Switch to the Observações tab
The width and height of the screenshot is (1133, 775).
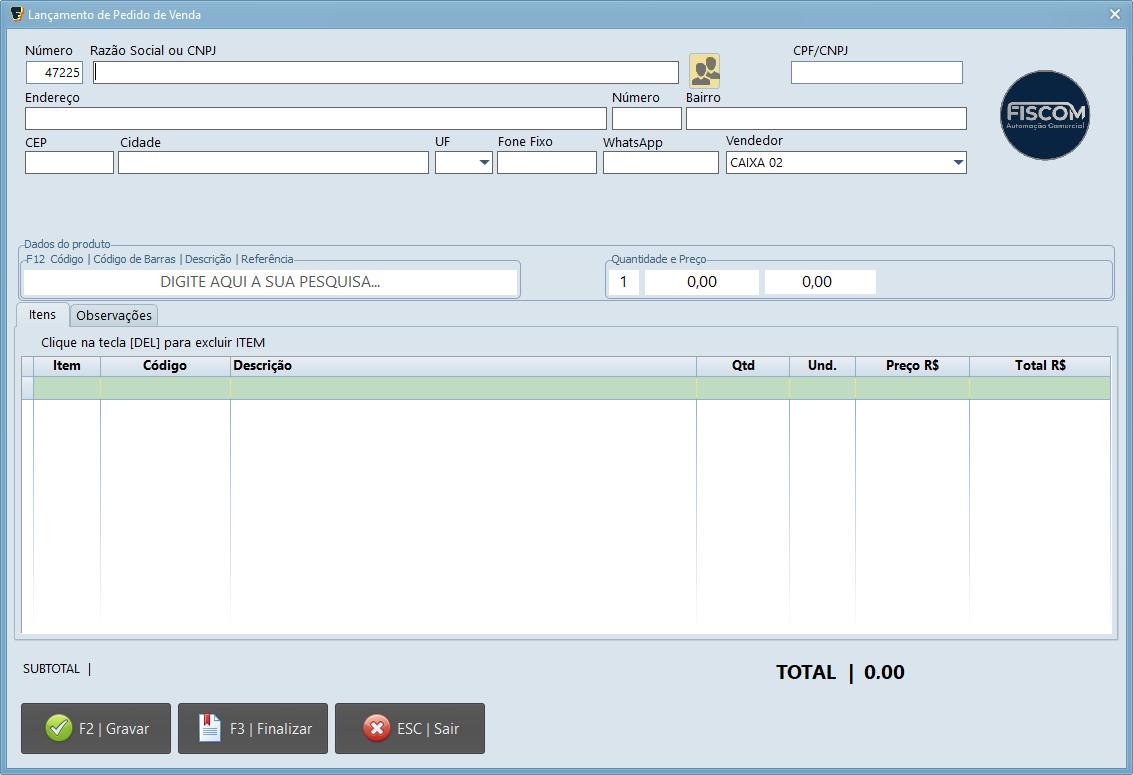(114, 315)
